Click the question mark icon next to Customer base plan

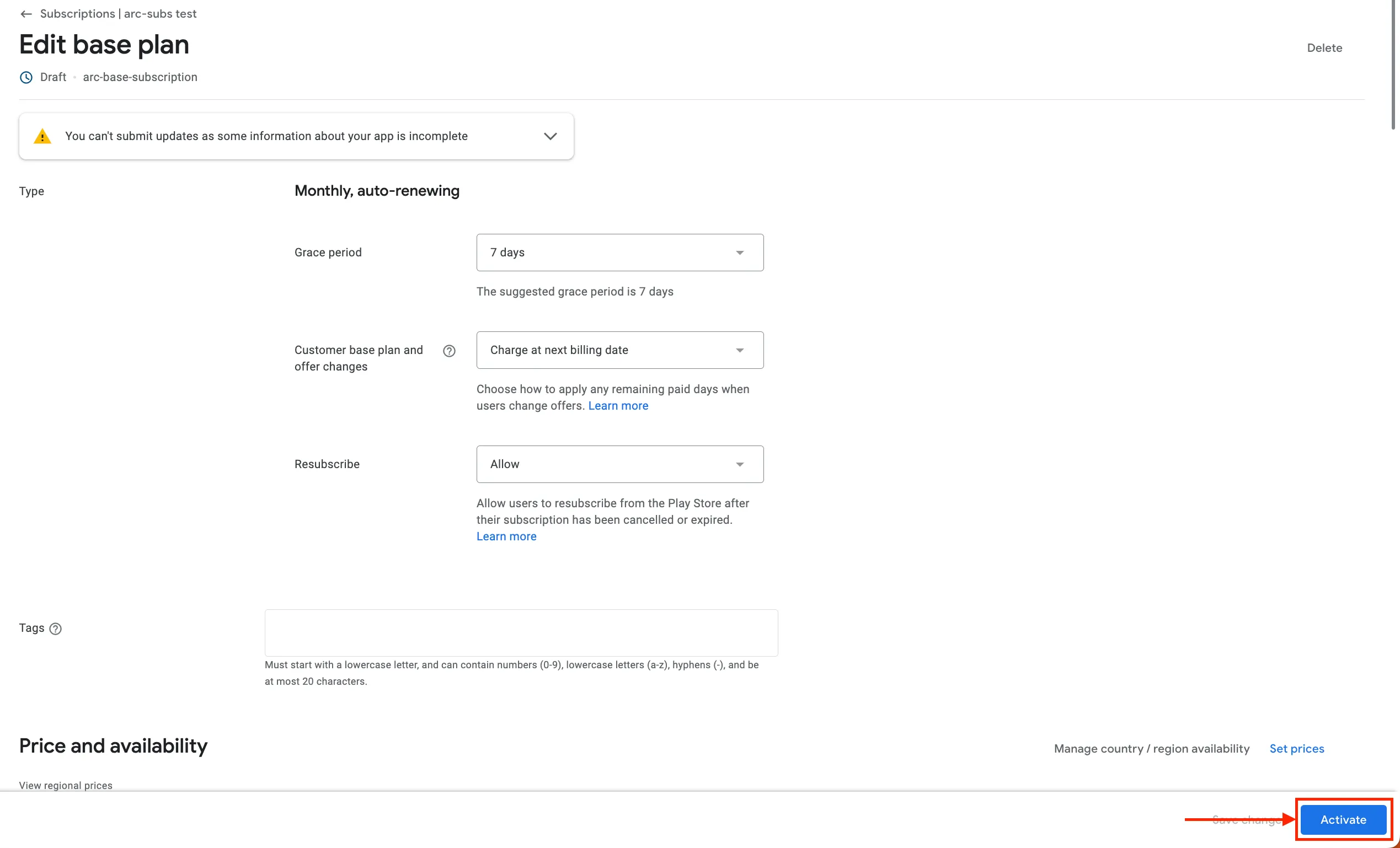click(x=448, y=350)
